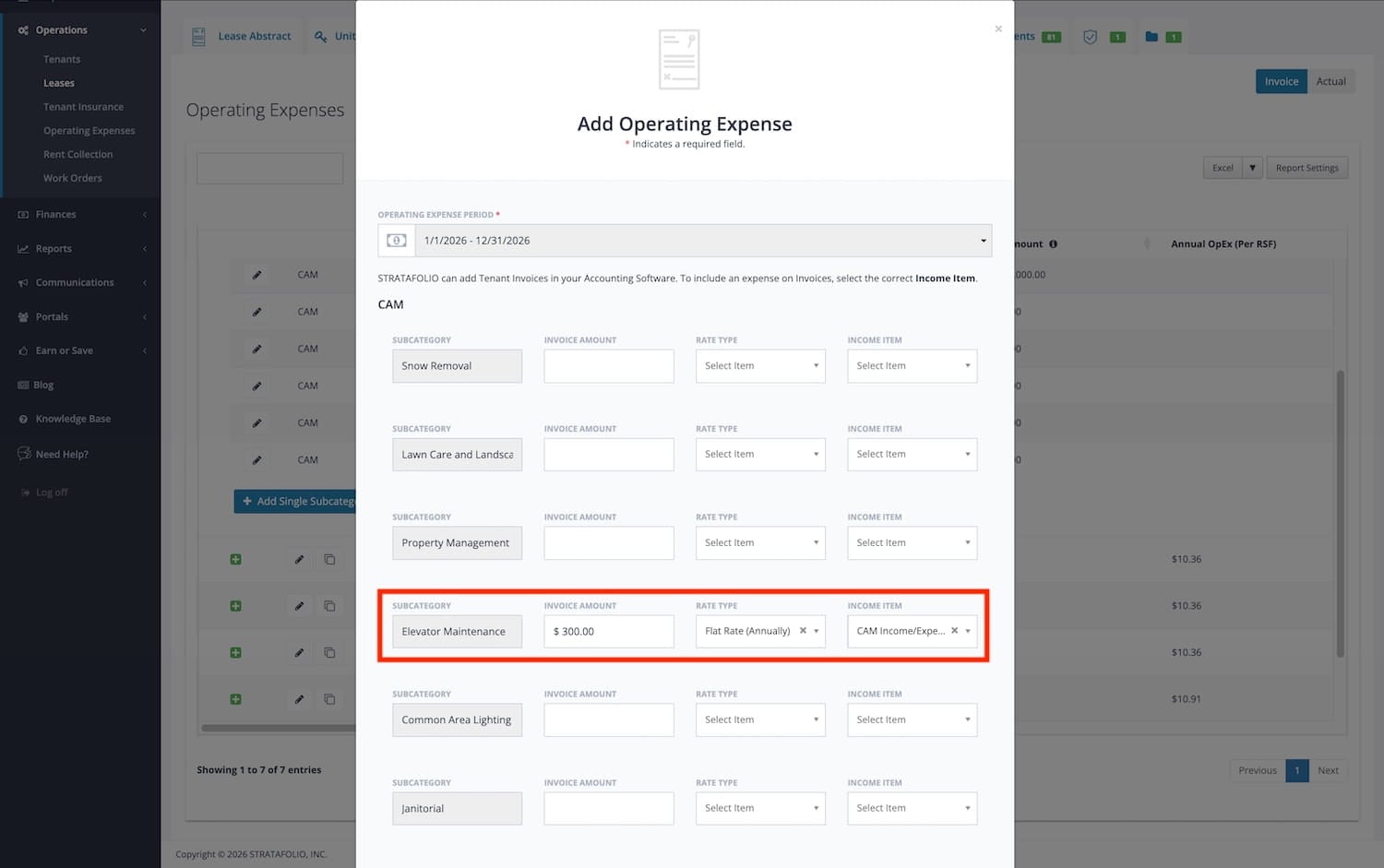Switch the view toggle to Actual

[1330, 81]
